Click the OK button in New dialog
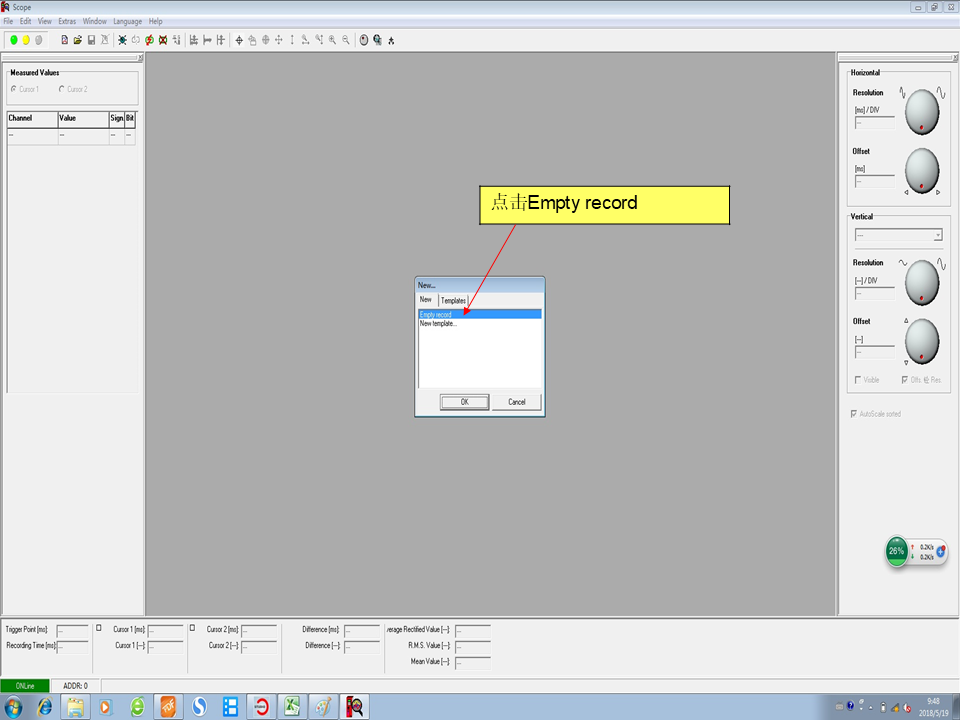The width and height of the screenshot is (960, 720). click(464, 402)
